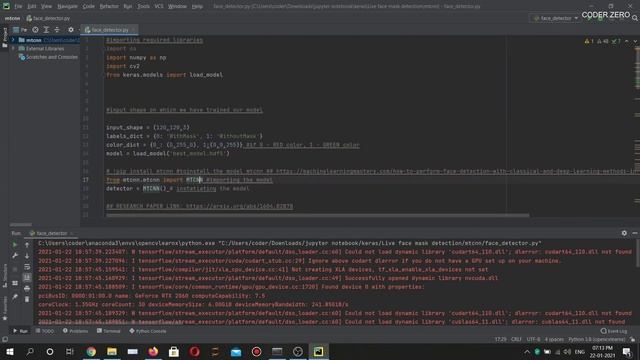Image resolution: width=640 pixels, height=360 pixels.
Task: Toggle soft-wrap in Run console
Action: [27, 267]
